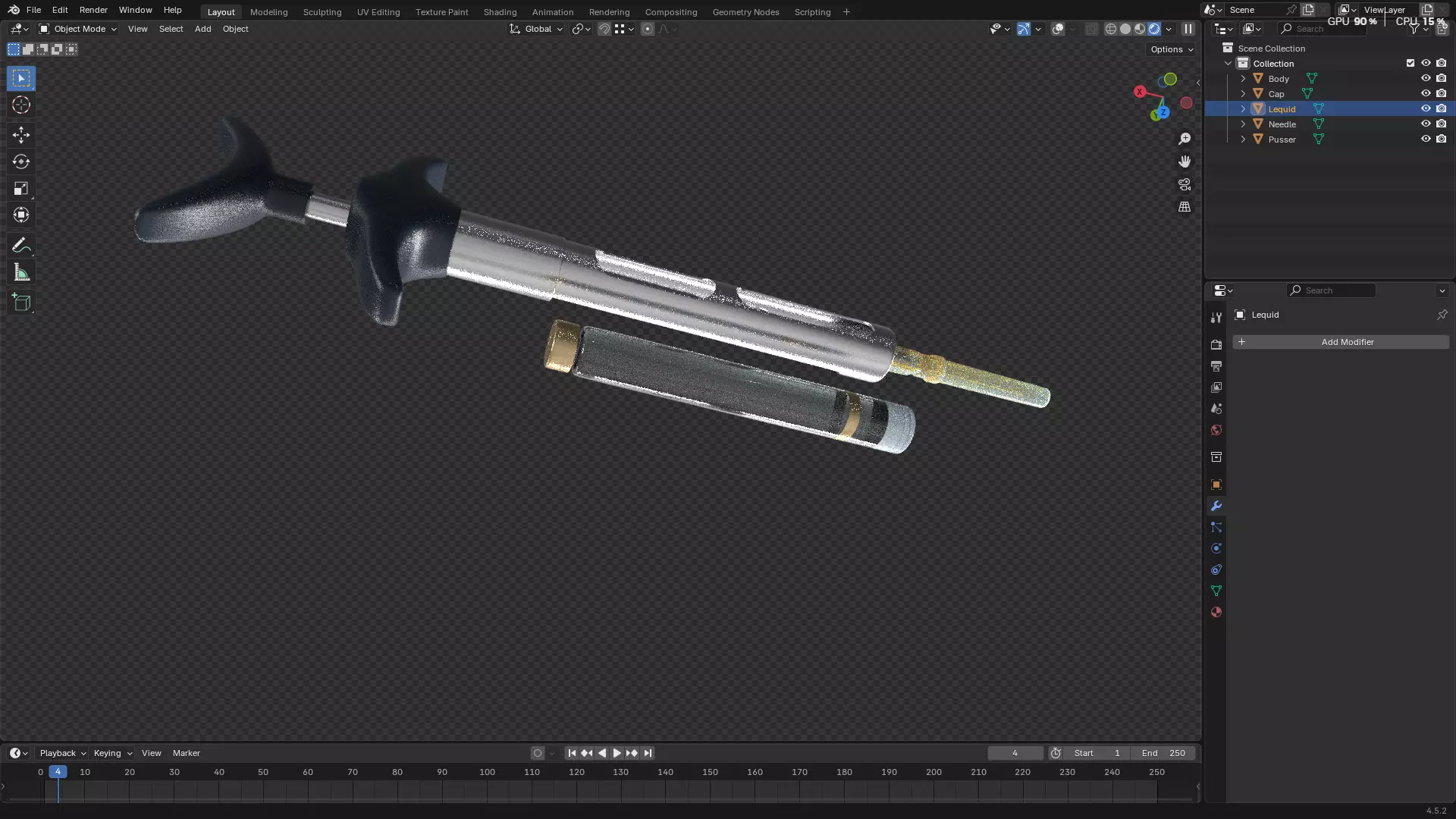Viewport: 1456px width, 819px height.
Task: Switch to the Shading workspace tab
Action: pos(500,12)
